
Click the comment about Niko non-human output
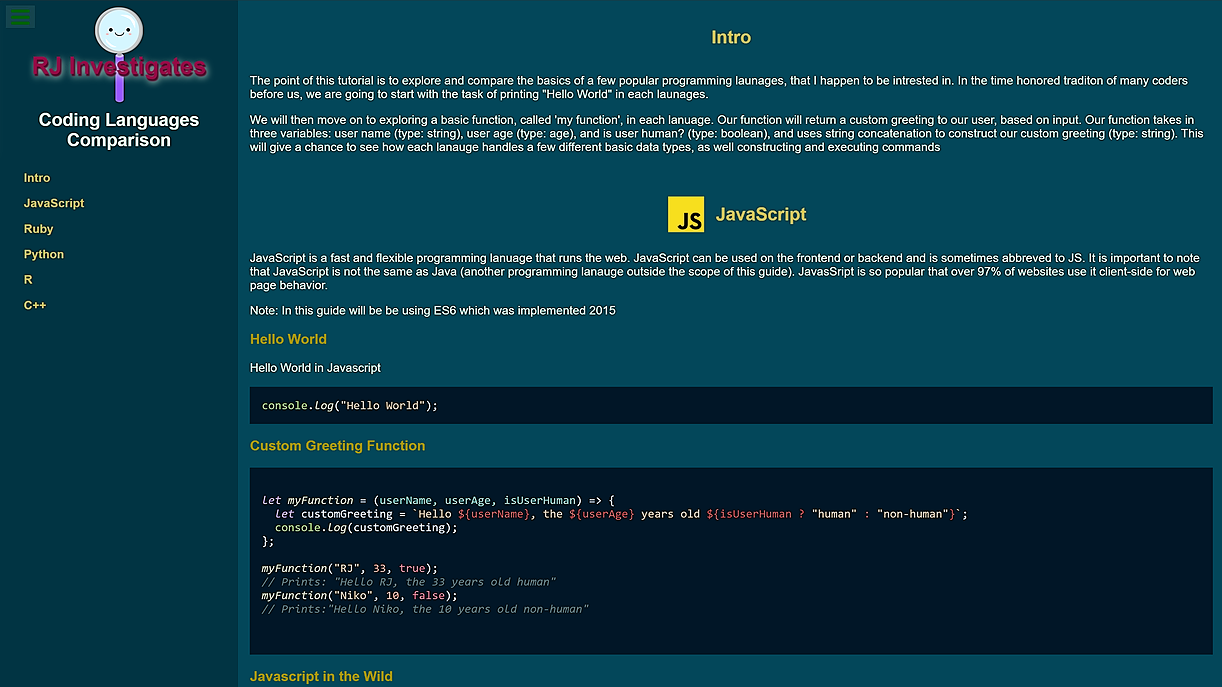point(425,609)
